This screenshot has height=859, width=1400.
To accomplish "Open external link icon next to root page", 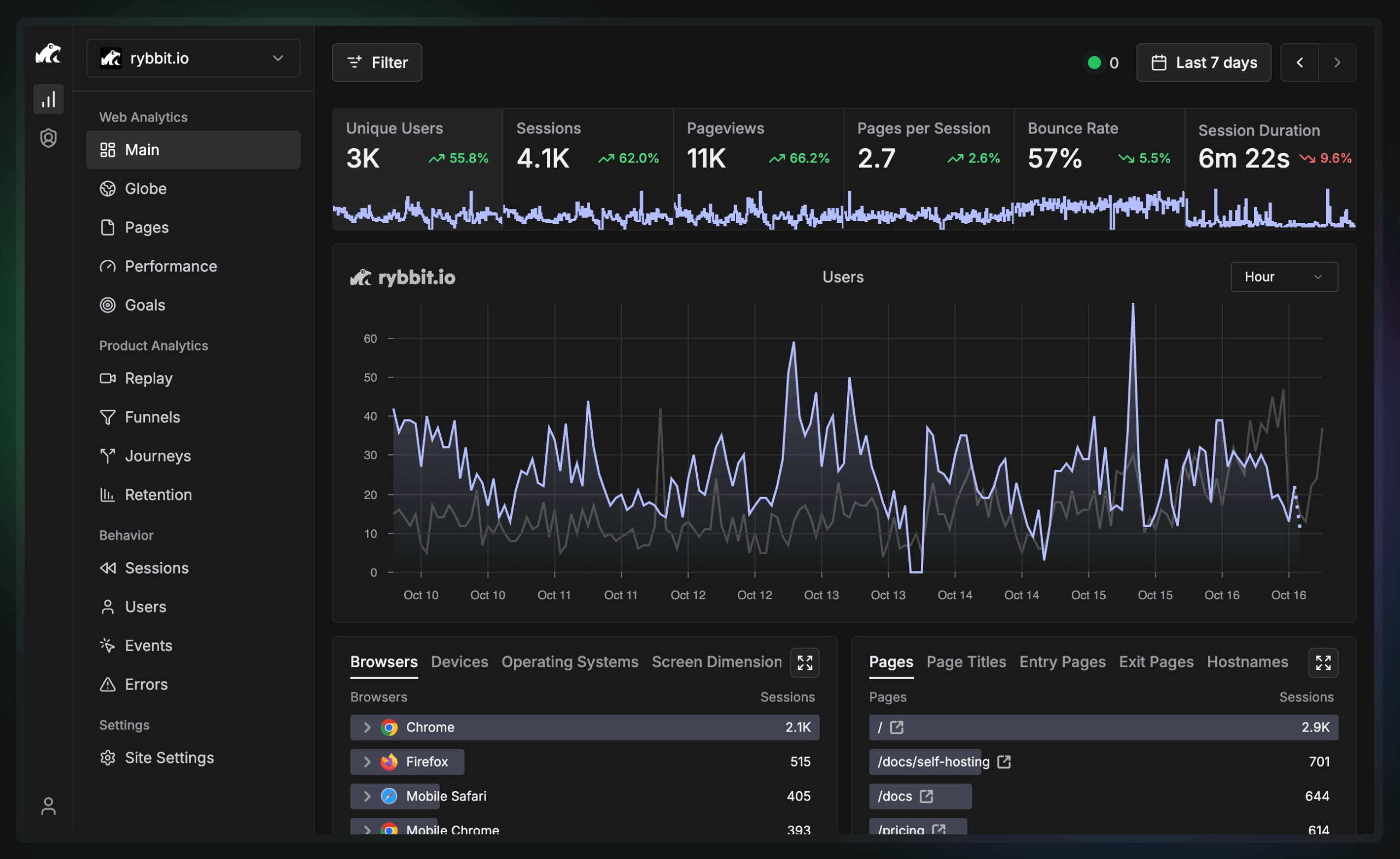I will 896,727.
